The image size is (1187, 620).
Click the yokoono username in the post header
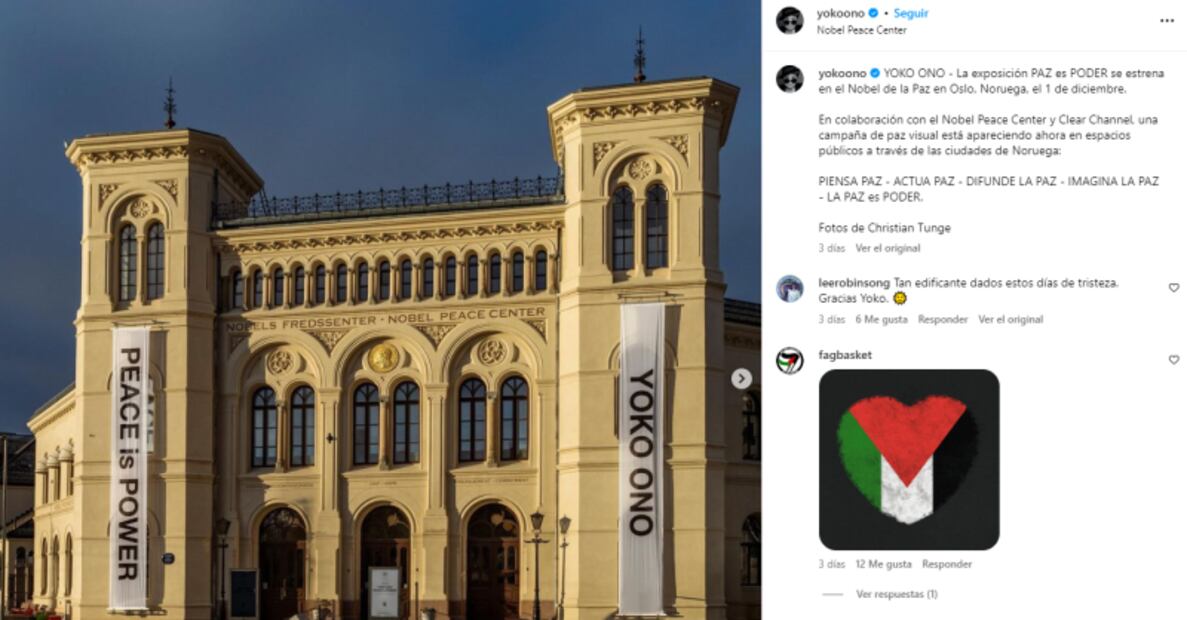pos(840,13)
